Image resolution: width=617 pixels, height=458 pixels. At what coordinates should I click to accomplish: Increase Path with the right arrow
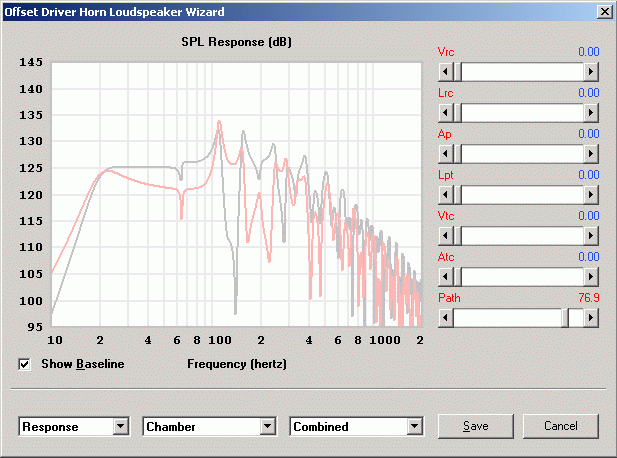(x=591, y=317)
